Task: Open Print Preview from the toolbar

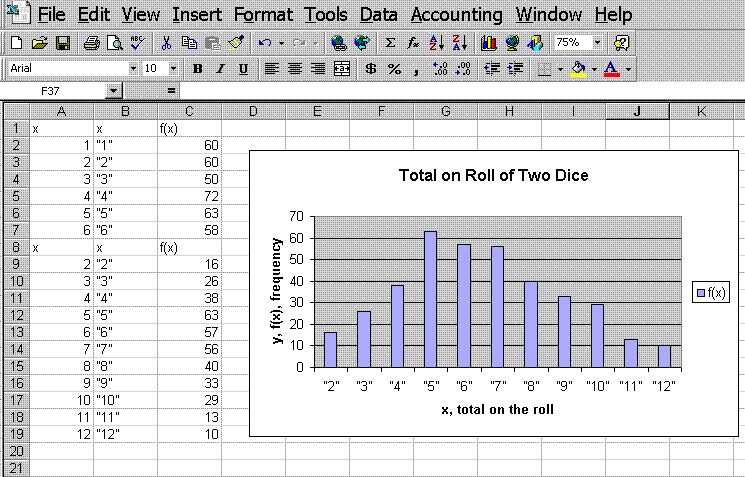Action: (x=114, y=43)
